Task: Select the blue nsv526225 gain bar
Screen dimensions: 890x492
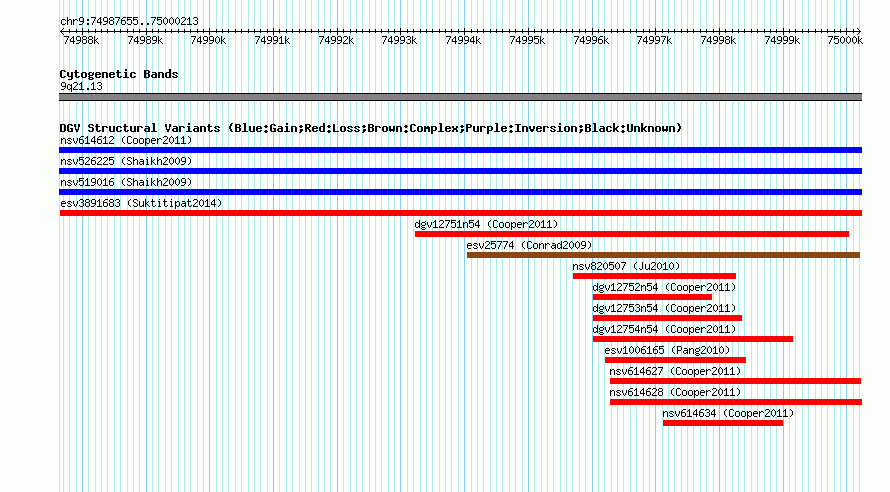Action: tap(460, 171)
